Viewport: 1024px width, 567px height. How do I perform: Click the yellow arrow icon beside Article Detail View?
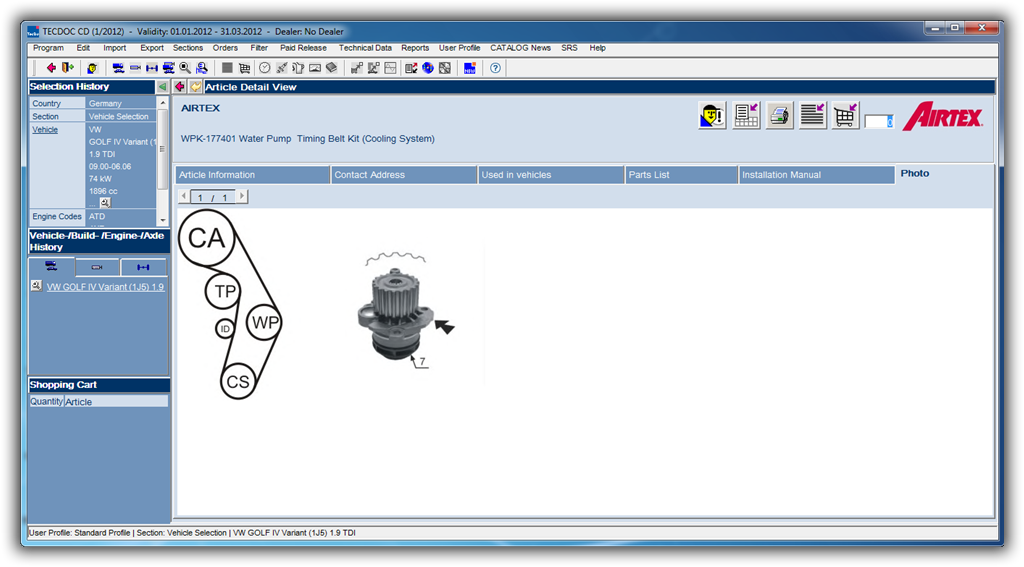(x=195, y=87)
